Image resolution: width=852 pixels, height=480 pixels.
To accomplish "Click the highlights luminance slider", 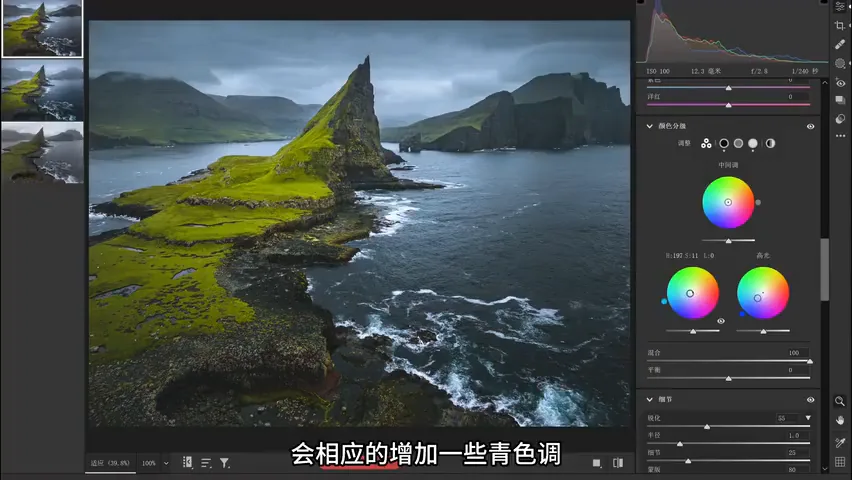I will coord(763,331).
